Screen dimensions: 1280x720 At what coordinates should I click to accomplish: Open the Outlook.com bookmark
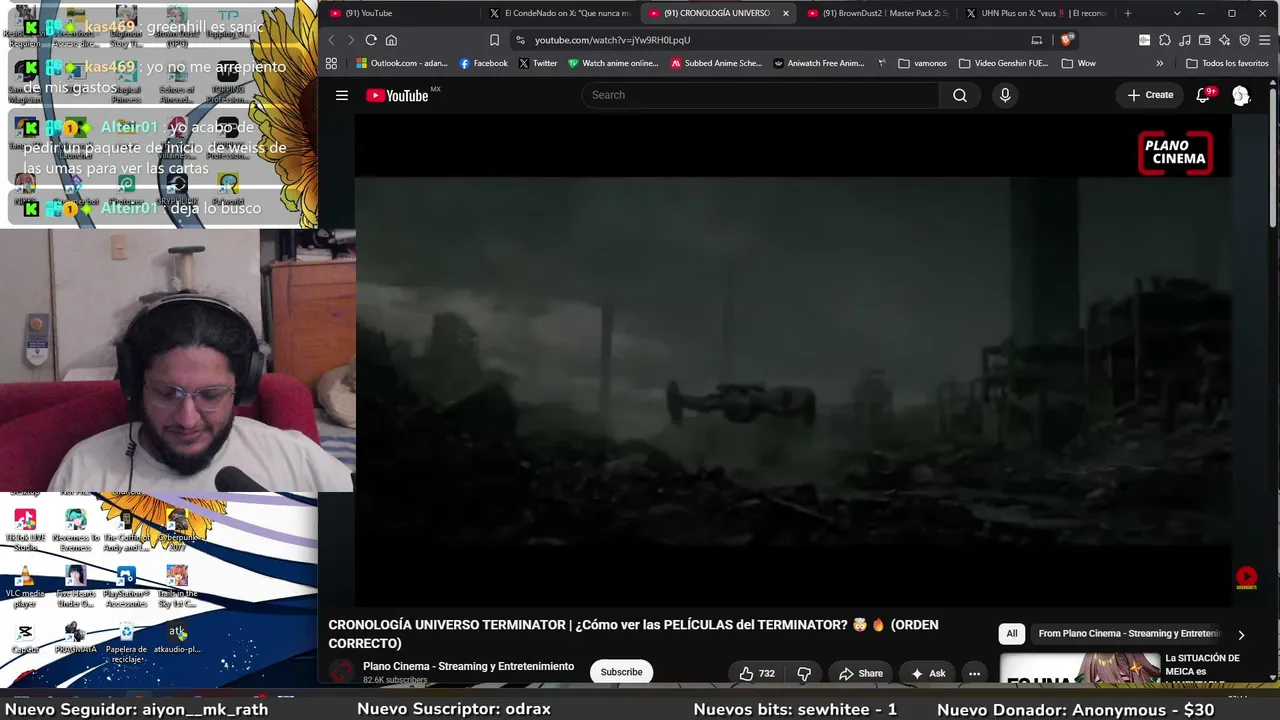(402, 63)
